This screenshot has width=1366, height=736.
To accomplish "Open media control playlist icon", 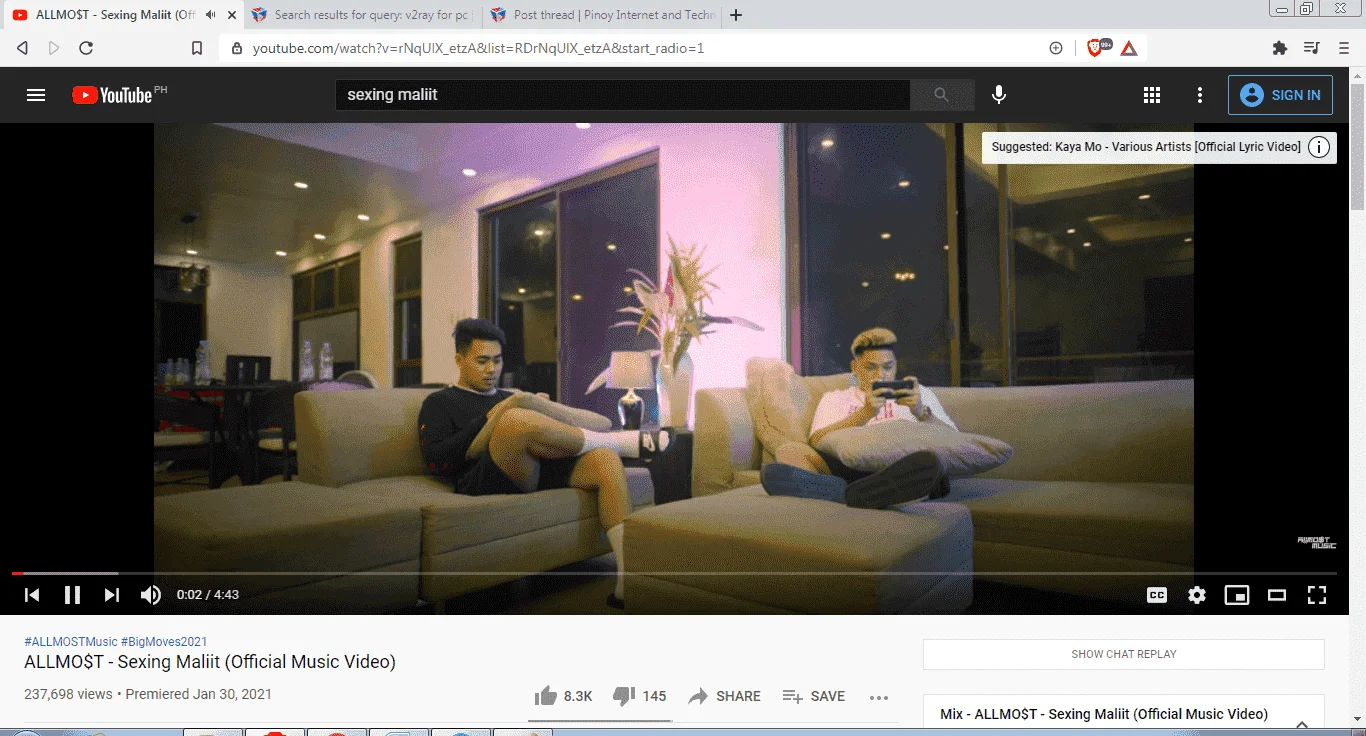I will click(x=1312, y=48).
